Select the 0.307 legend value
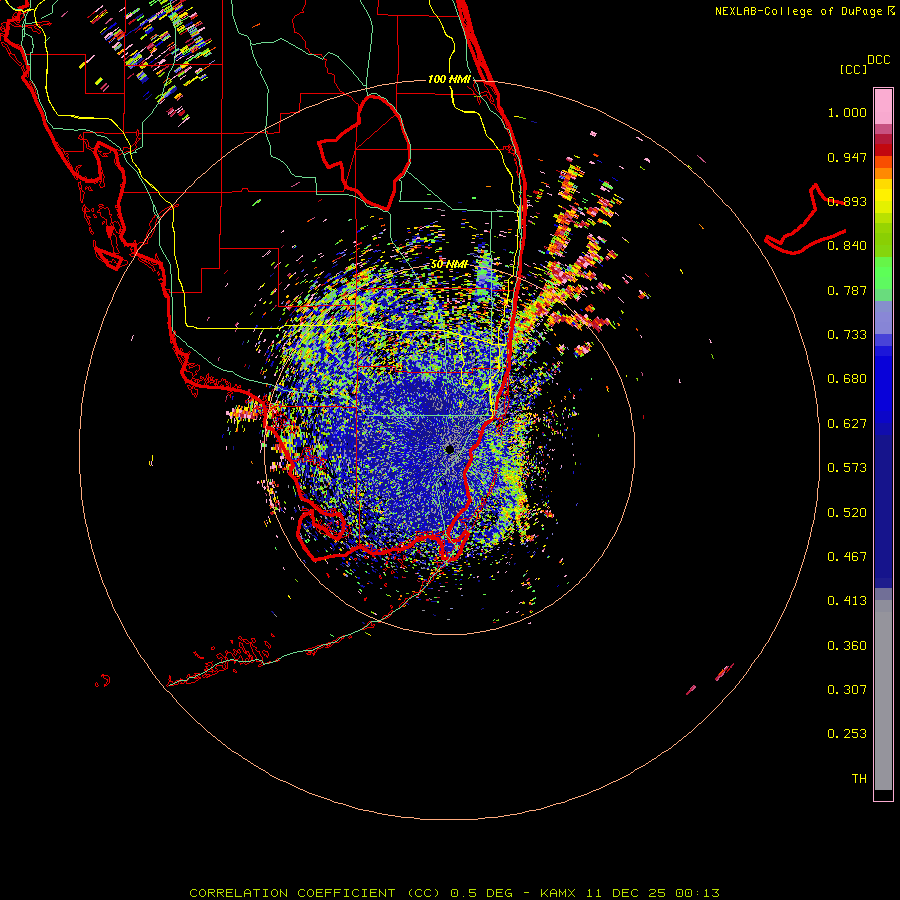 (x=847, y=690)
